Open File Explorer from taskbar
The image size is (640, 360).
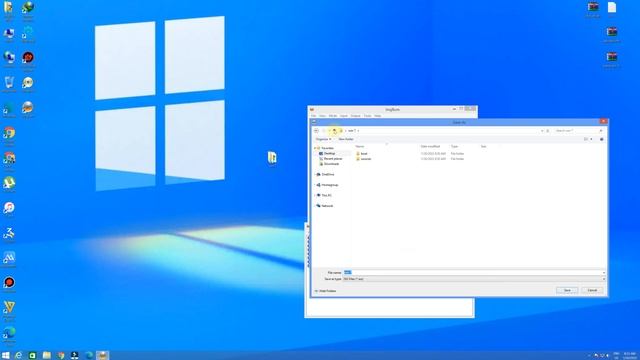pos(47,356)
